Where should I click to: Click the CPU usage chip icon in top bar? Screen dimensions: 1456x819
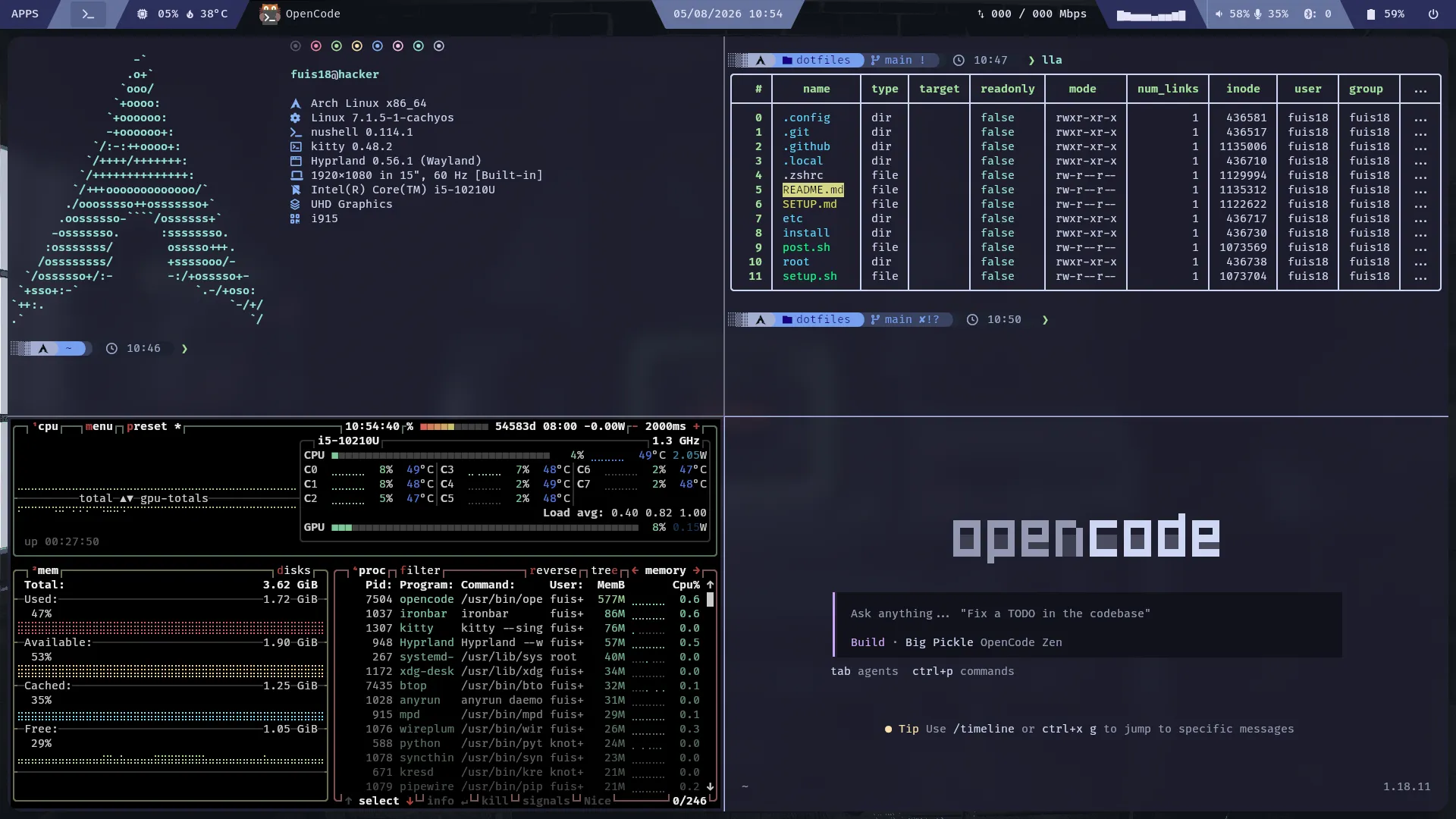[142, 14]
